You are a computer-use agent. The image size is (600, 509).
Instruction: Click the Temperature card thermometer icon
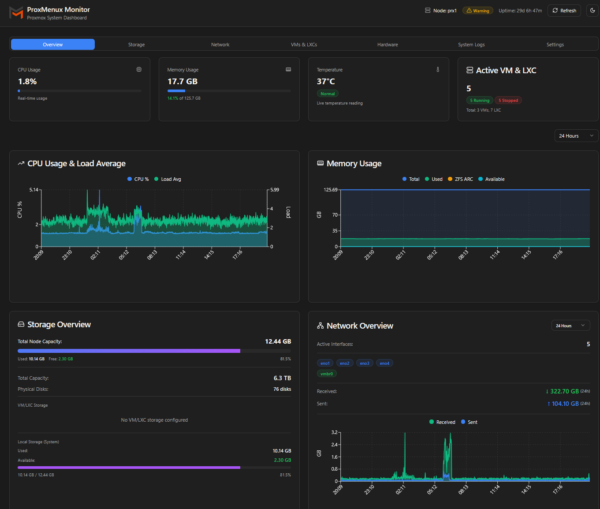pyautogui.click(x=438, y=70)
